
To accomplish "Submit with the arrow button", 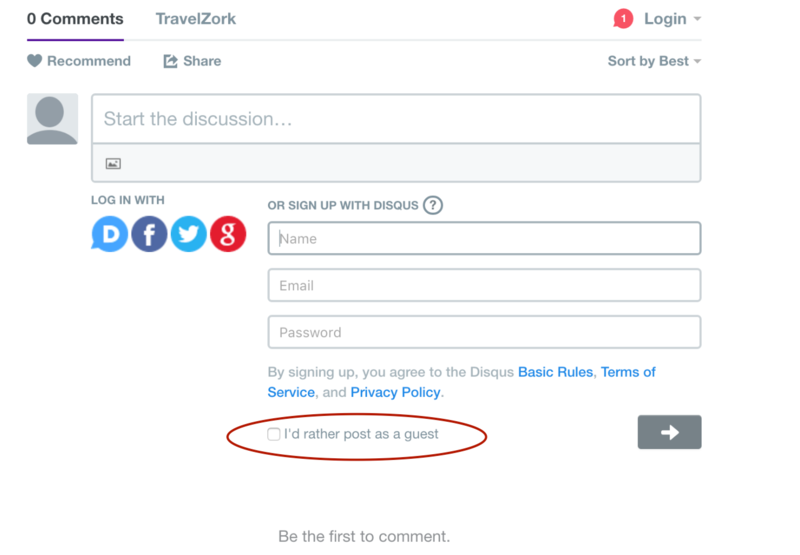I will coord(669,432).
